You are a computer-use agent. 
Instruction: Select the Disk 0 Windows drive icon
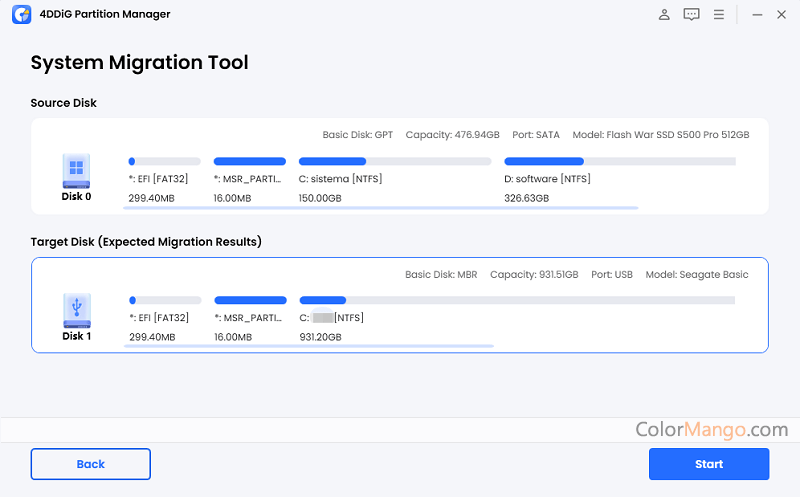[x=76, y=170]
